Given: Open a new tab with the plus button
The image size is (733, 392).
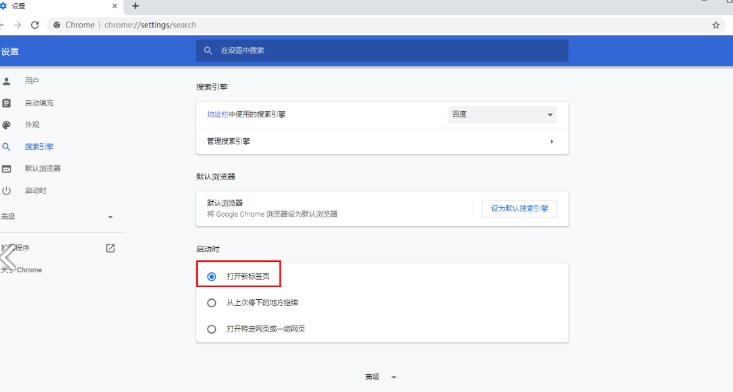Looking at the screenshot, I should tap(136, 6).
